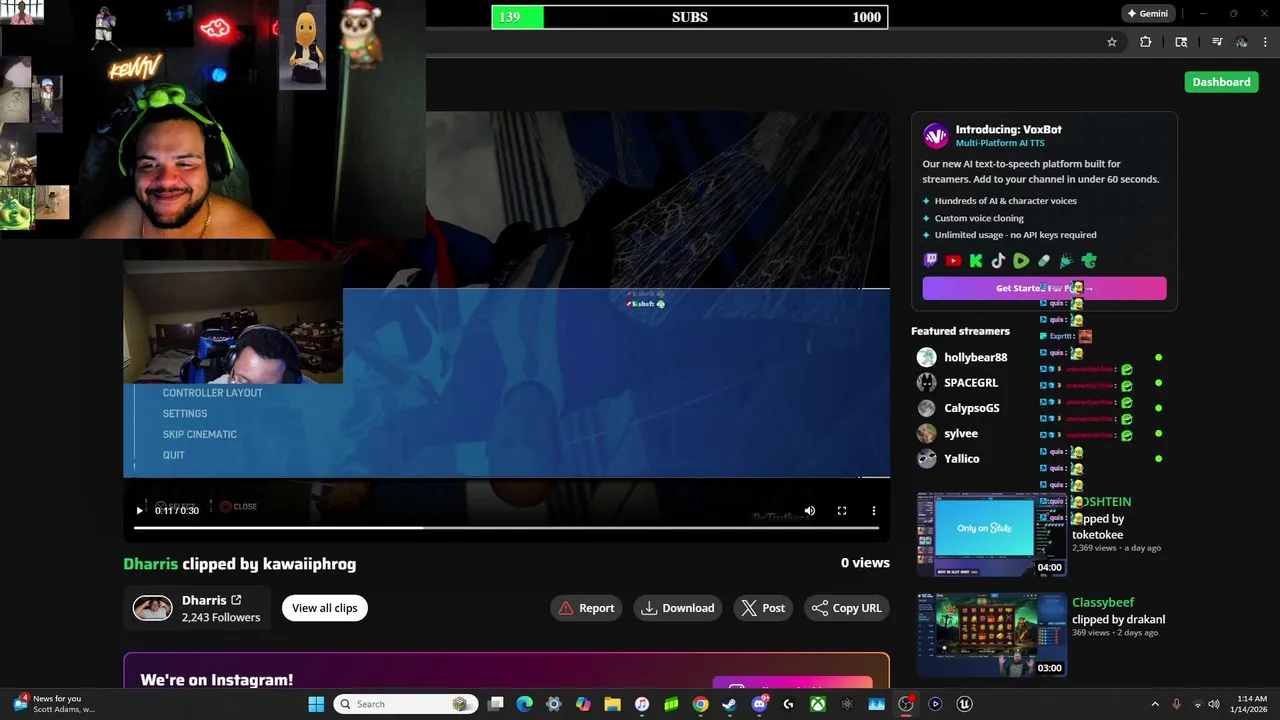Click the Get Started gradient button
This screenshot has height=720, width=1280.
pos(1044,288)
